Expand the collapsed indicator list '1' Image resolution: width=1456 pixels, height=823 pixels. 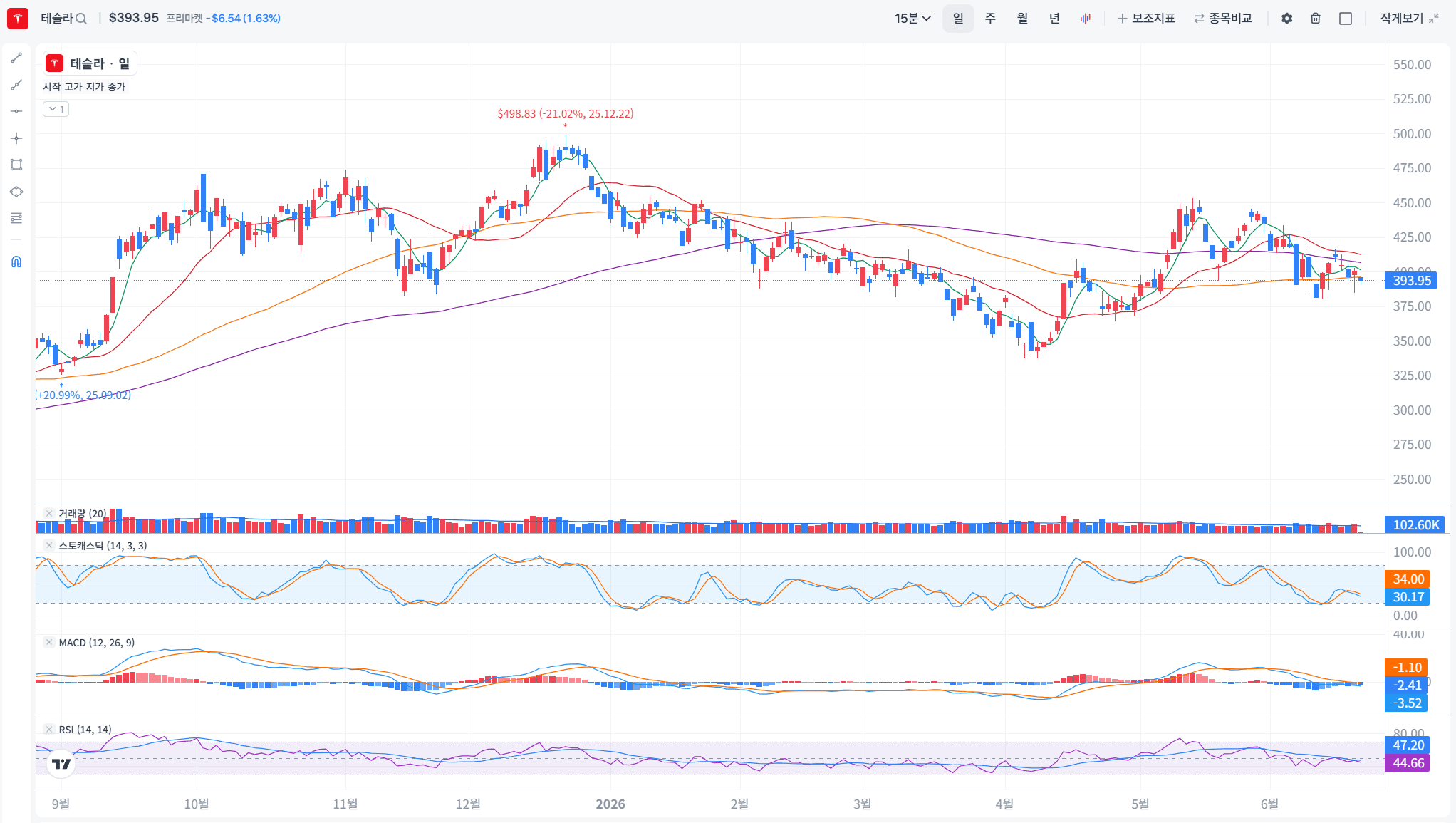coord(56,109)
